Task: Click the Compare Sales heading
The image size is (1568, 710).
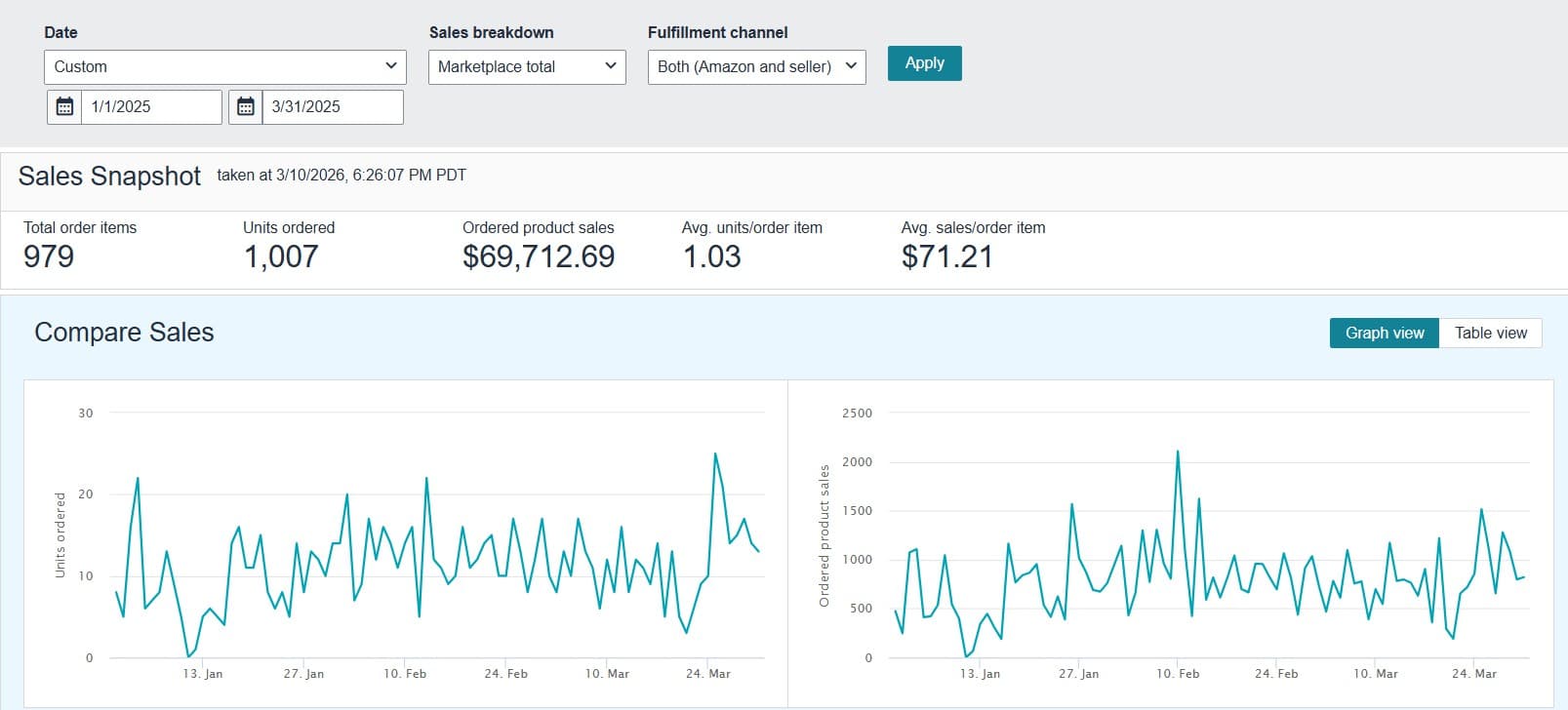Action: (124, 333)
